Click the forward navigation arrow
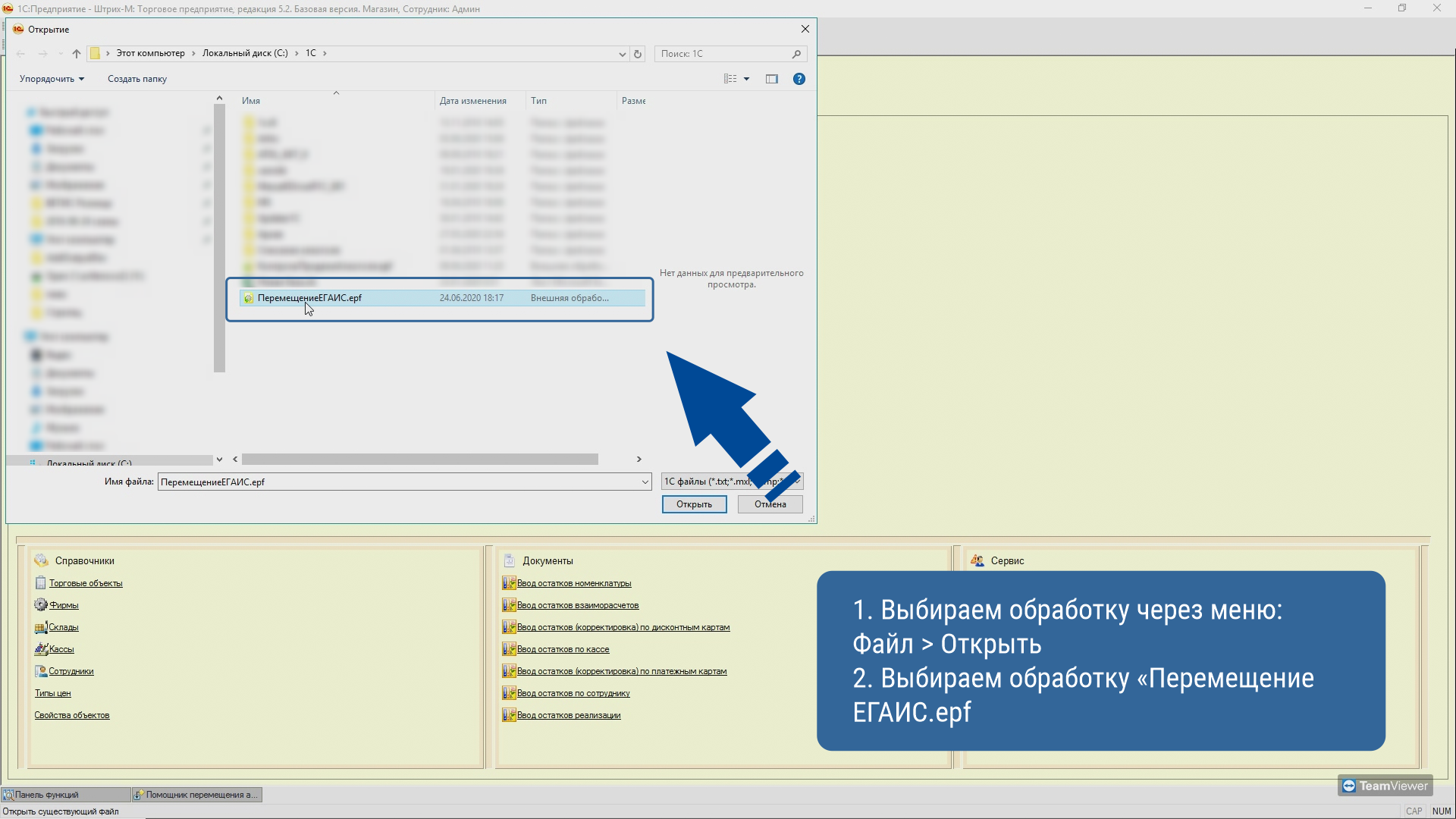The height and width of the screenshot is (819, 1456). coord(43,53)
